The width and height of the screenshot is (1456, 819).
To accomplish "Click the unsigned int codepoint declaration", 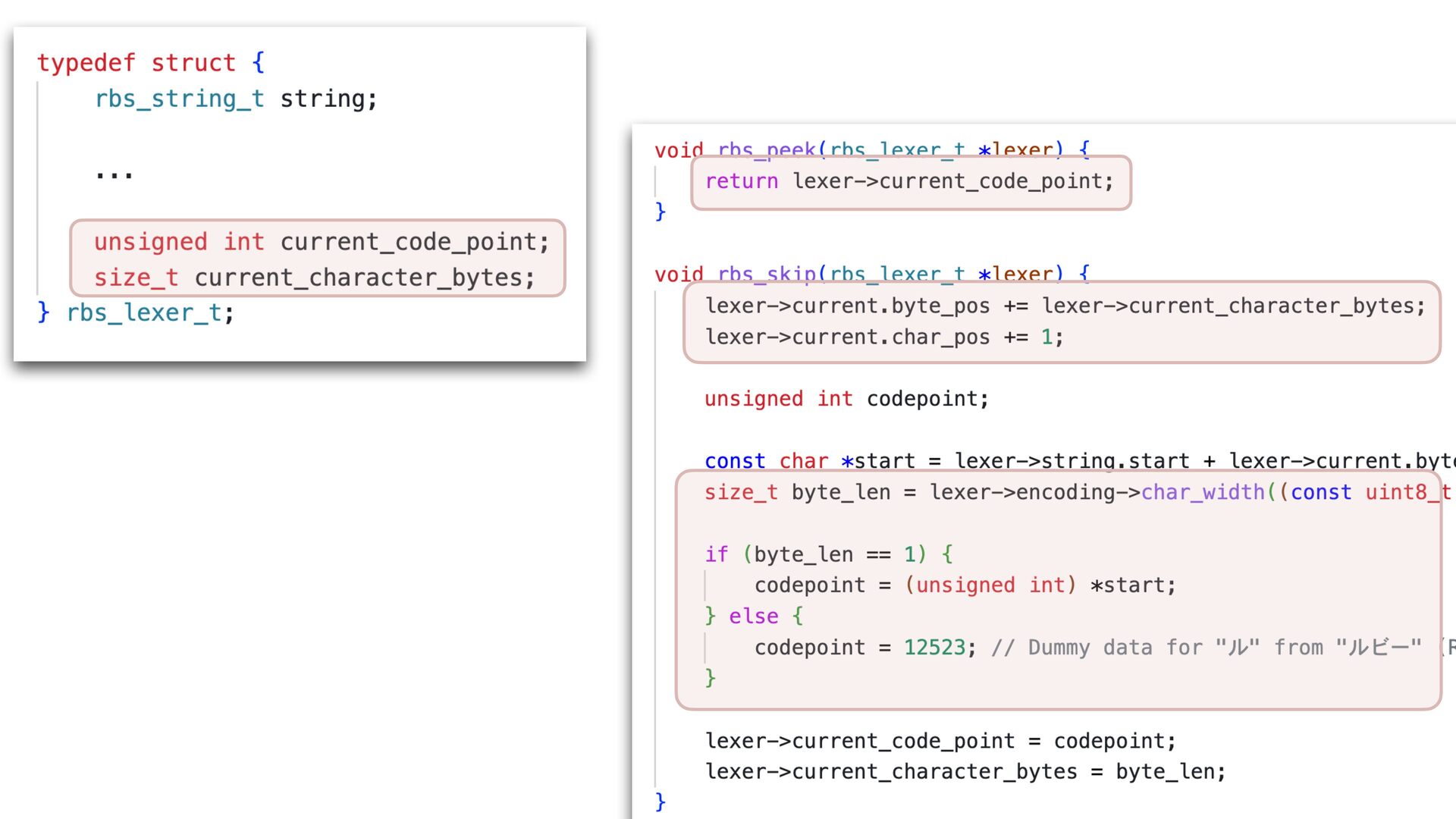I will [846, 399].
